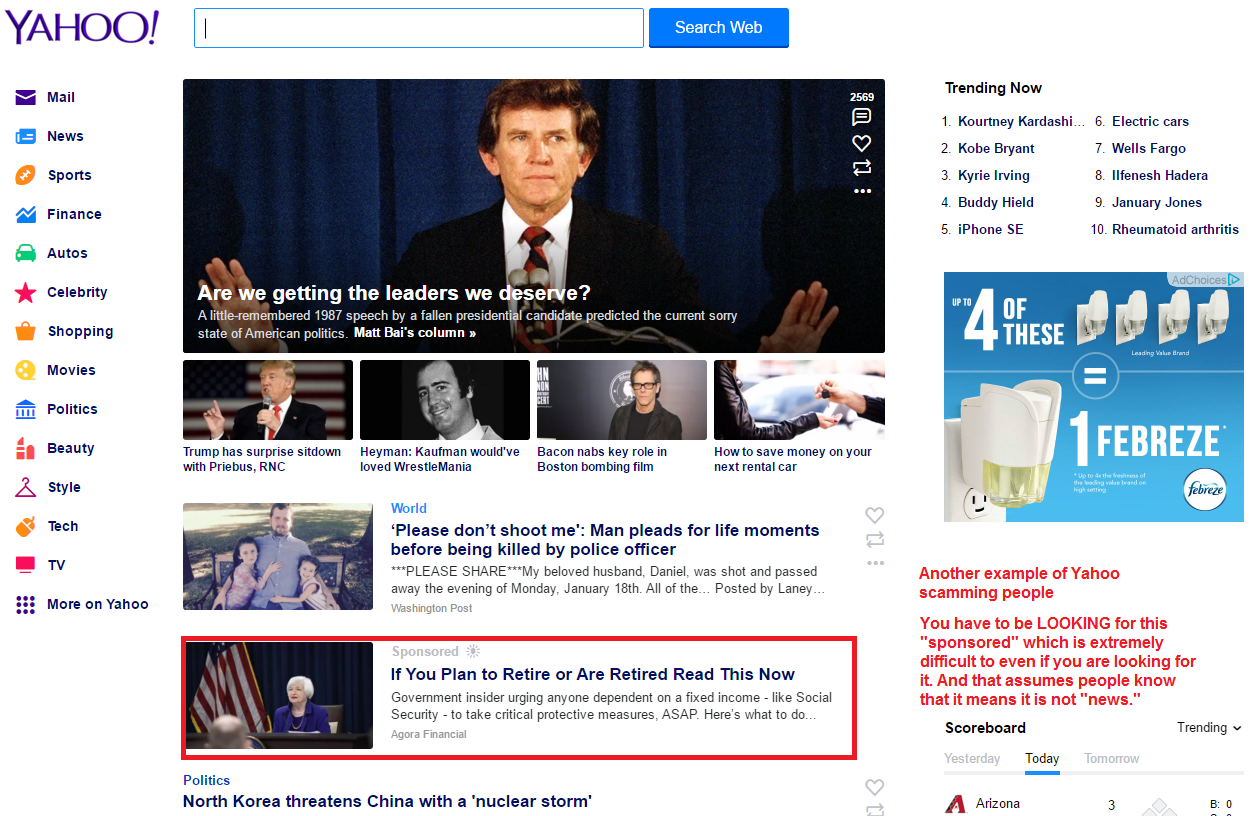
Task: Open more options for the World article
Action: click(875, 563)
